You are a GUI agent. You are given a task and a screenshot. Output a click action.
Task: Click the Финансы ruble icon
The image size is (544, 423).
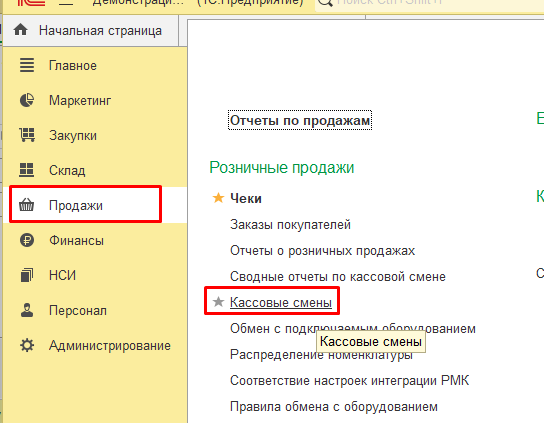pos(27,240)
